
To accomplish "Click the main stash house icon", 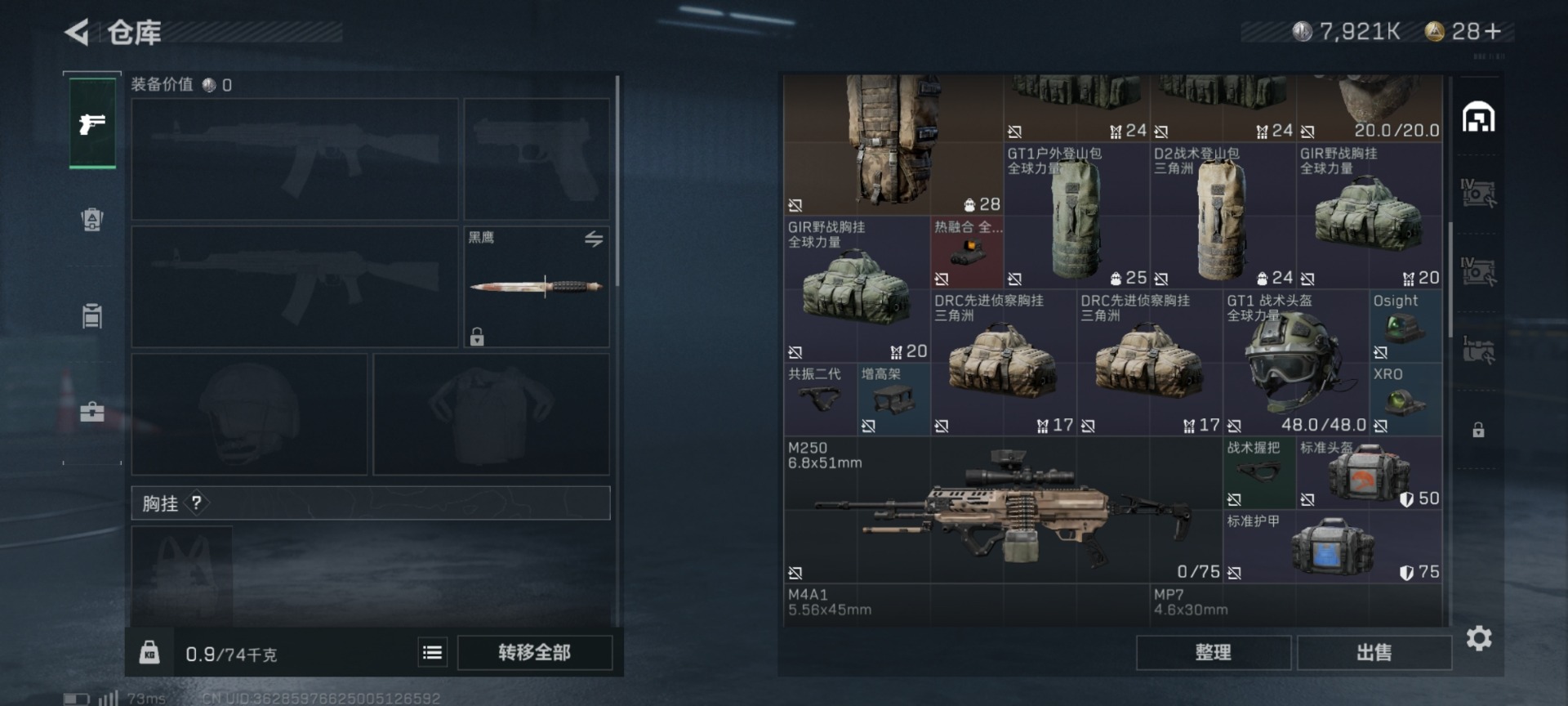I will click(1478, 117).
